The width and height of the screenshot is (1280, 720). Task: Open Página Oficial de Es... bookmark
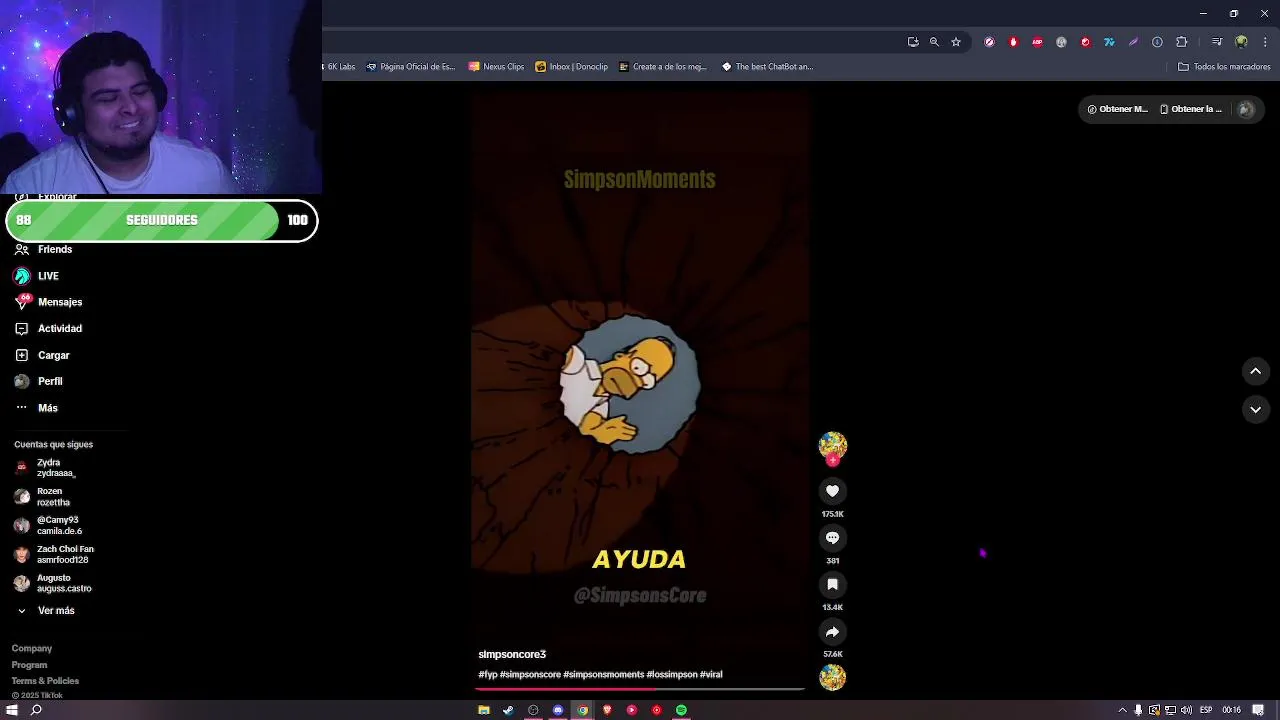coord(410,67)
